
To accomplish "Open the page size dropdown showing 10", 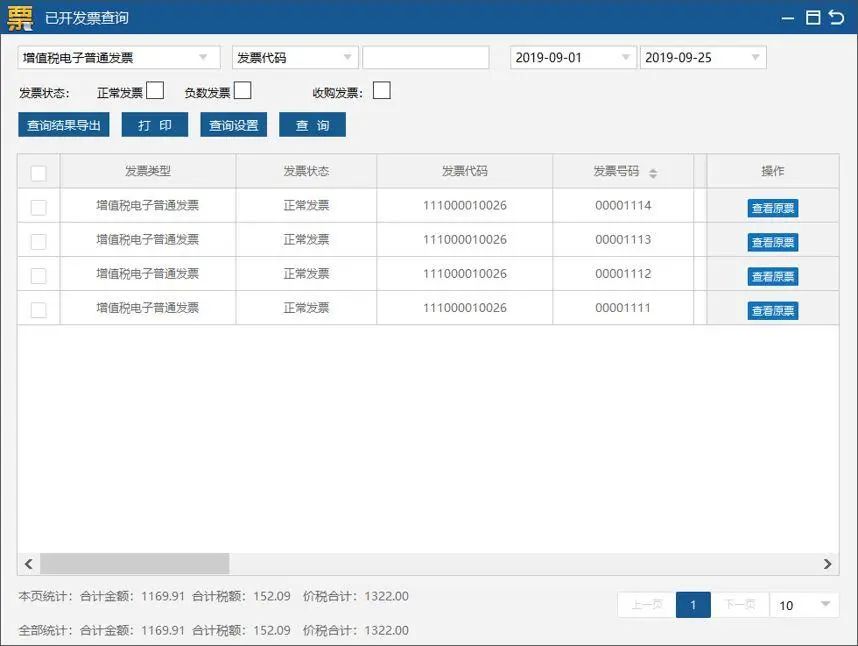I will [804, 605].
